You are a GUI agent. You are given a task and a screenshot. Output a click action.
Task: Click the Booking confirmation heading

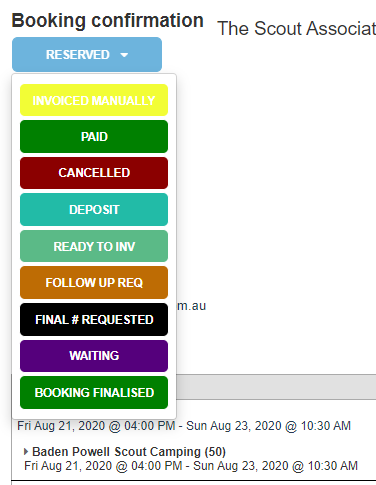108,20
